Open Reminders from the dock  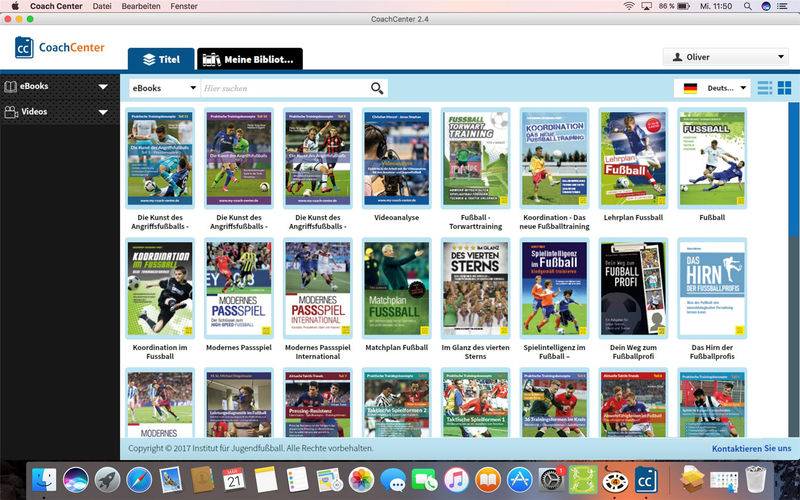tap(297, 480)
